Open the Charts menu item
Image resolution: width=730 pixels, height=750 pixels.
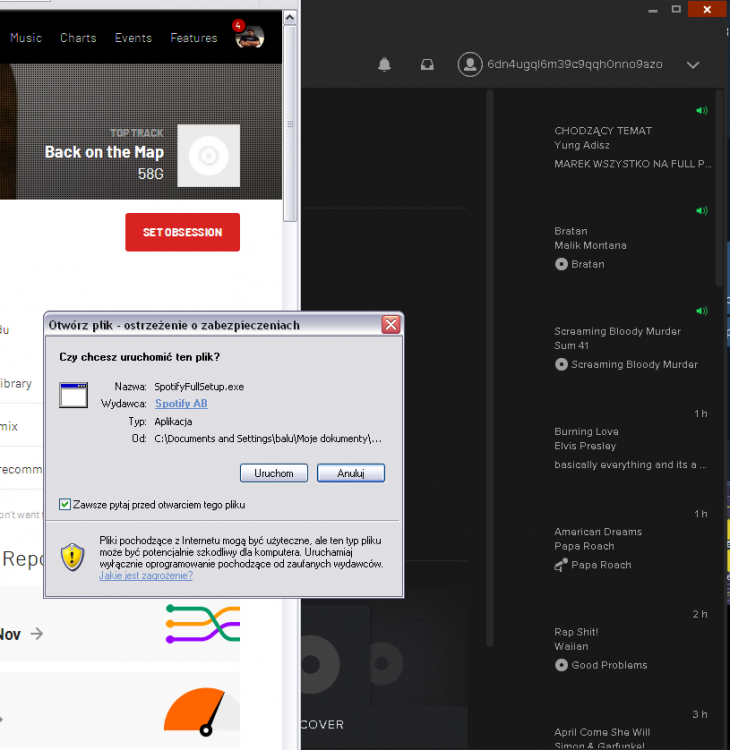pyautogui.click(x=78, y=38)
